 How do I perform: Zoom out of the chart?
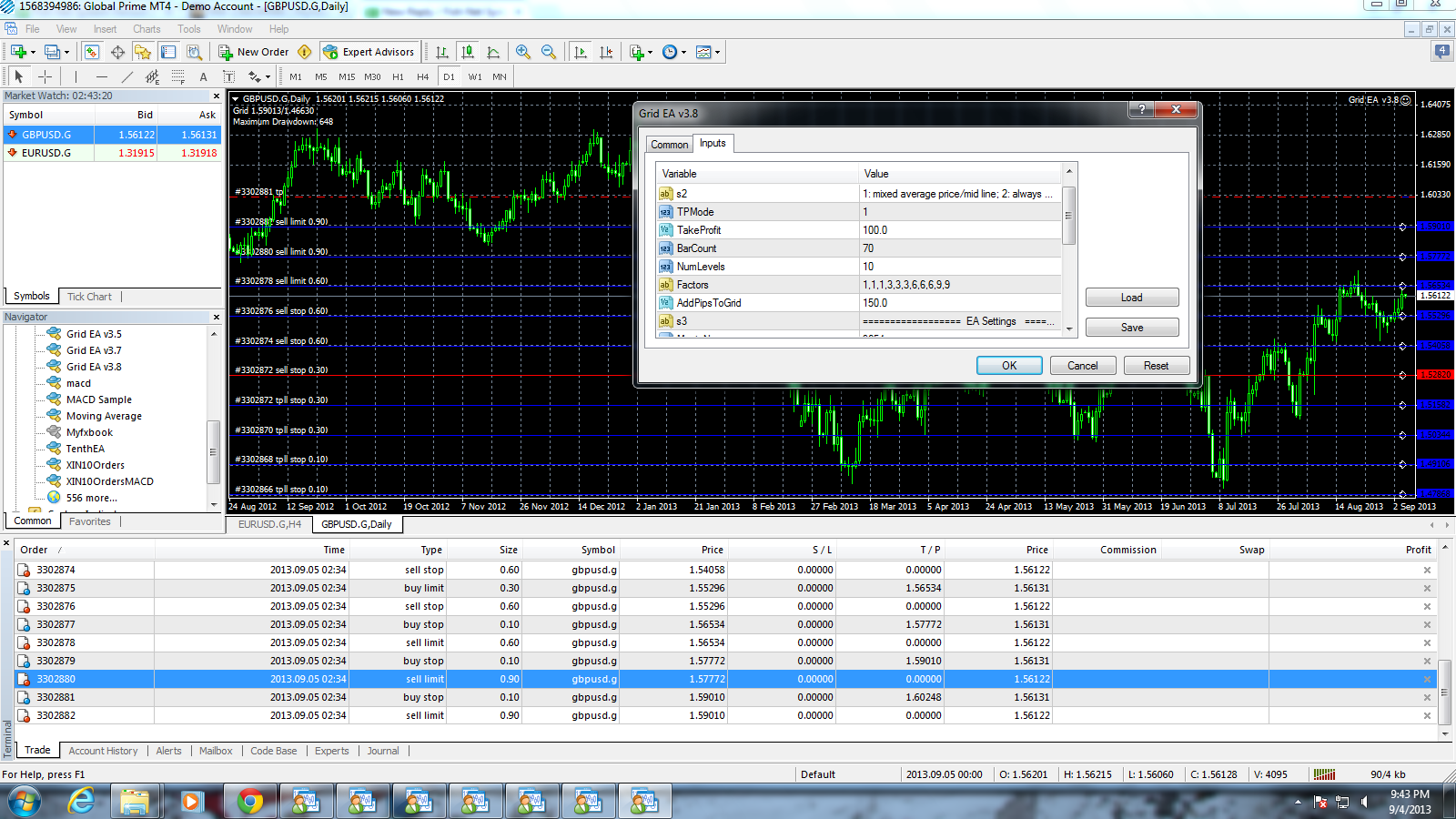point(549,52)
